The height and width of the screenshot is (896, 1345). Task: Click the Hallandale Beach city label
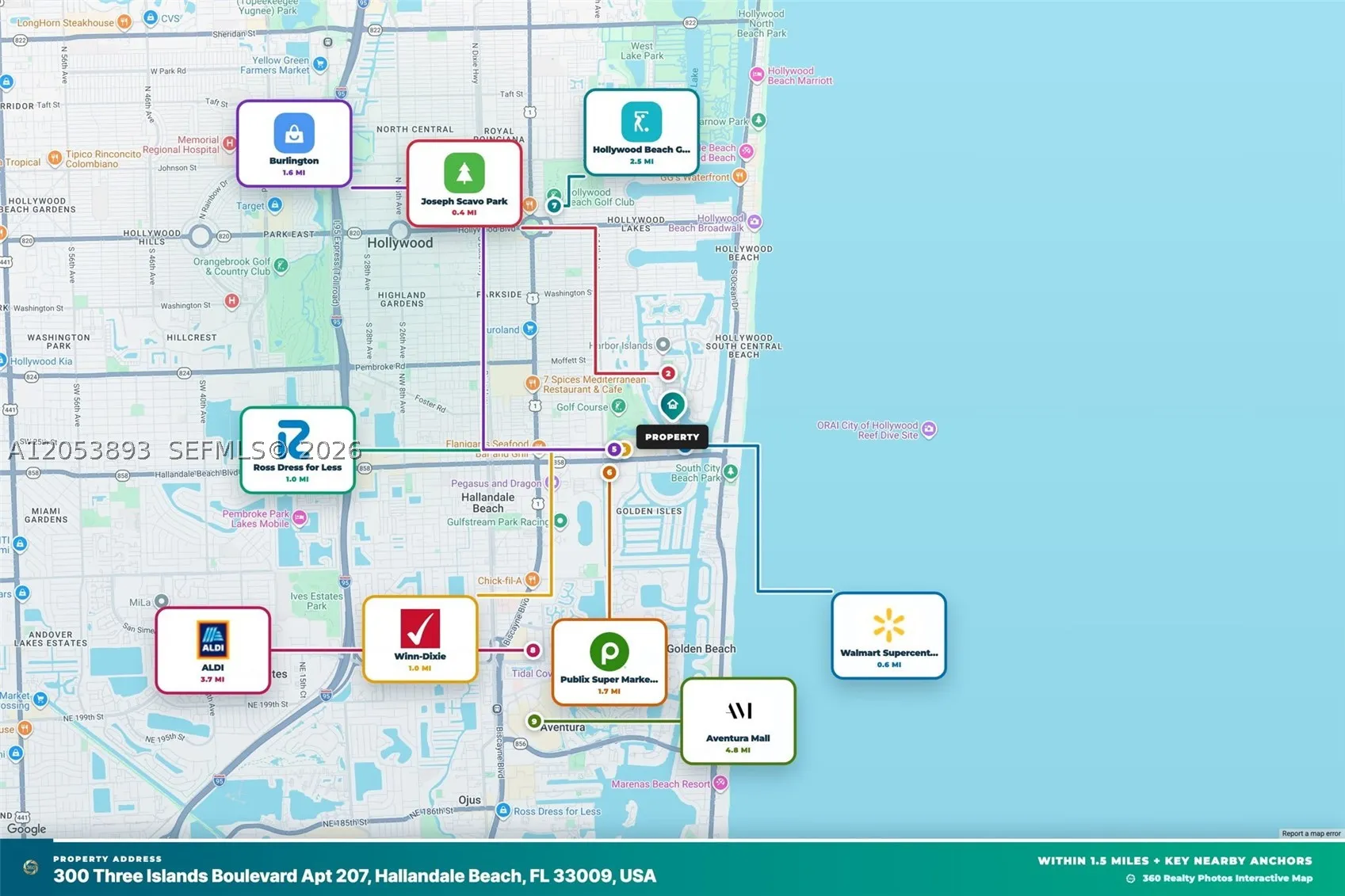488,503
